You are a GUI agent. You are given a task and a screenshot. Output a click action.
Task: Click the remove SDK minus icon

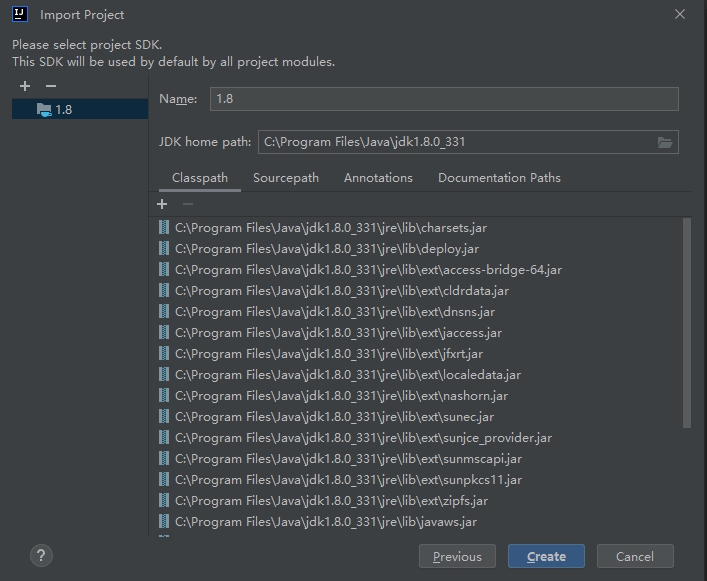(50, 87)
